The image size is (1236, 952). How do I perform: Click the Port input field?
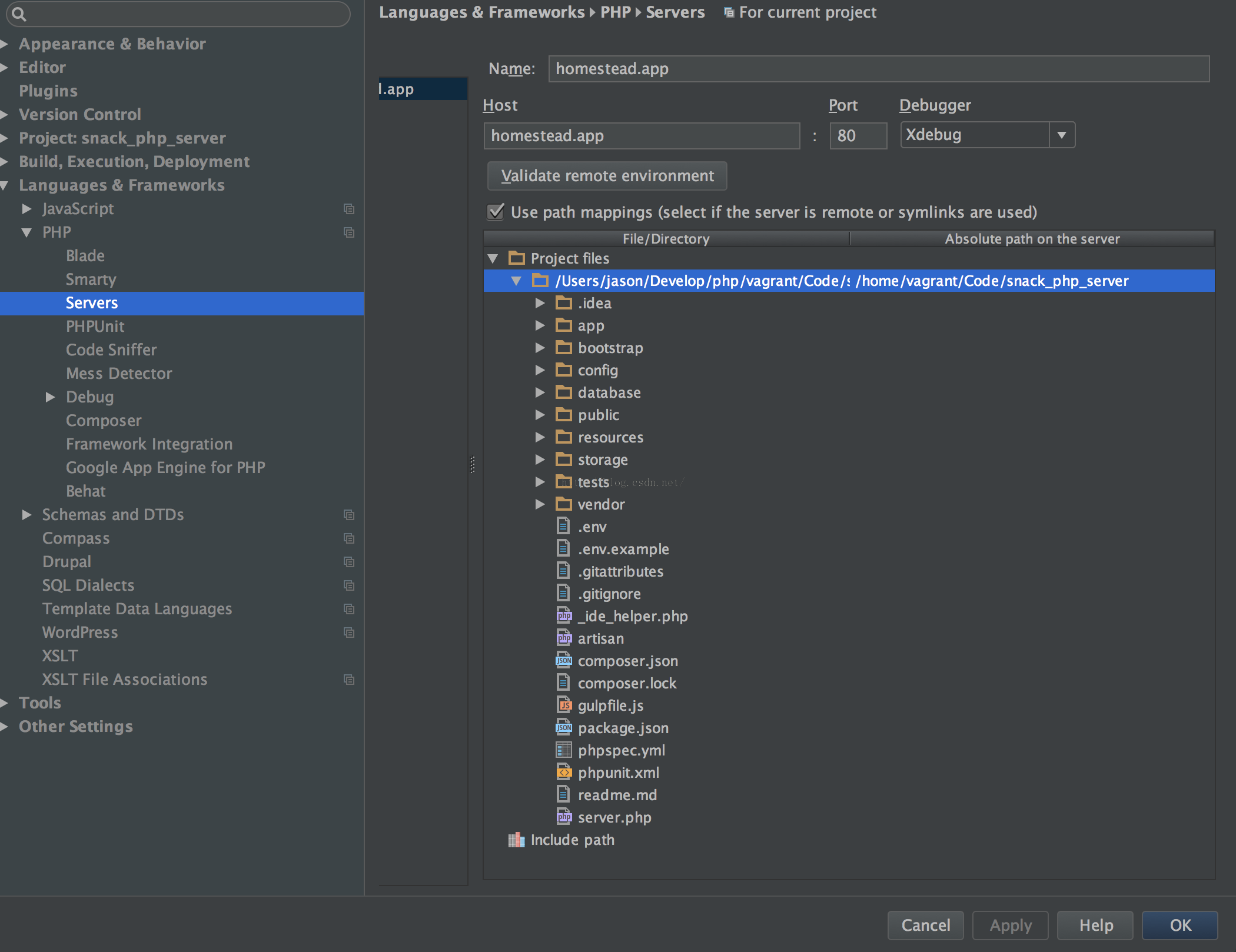pos(858,136)
